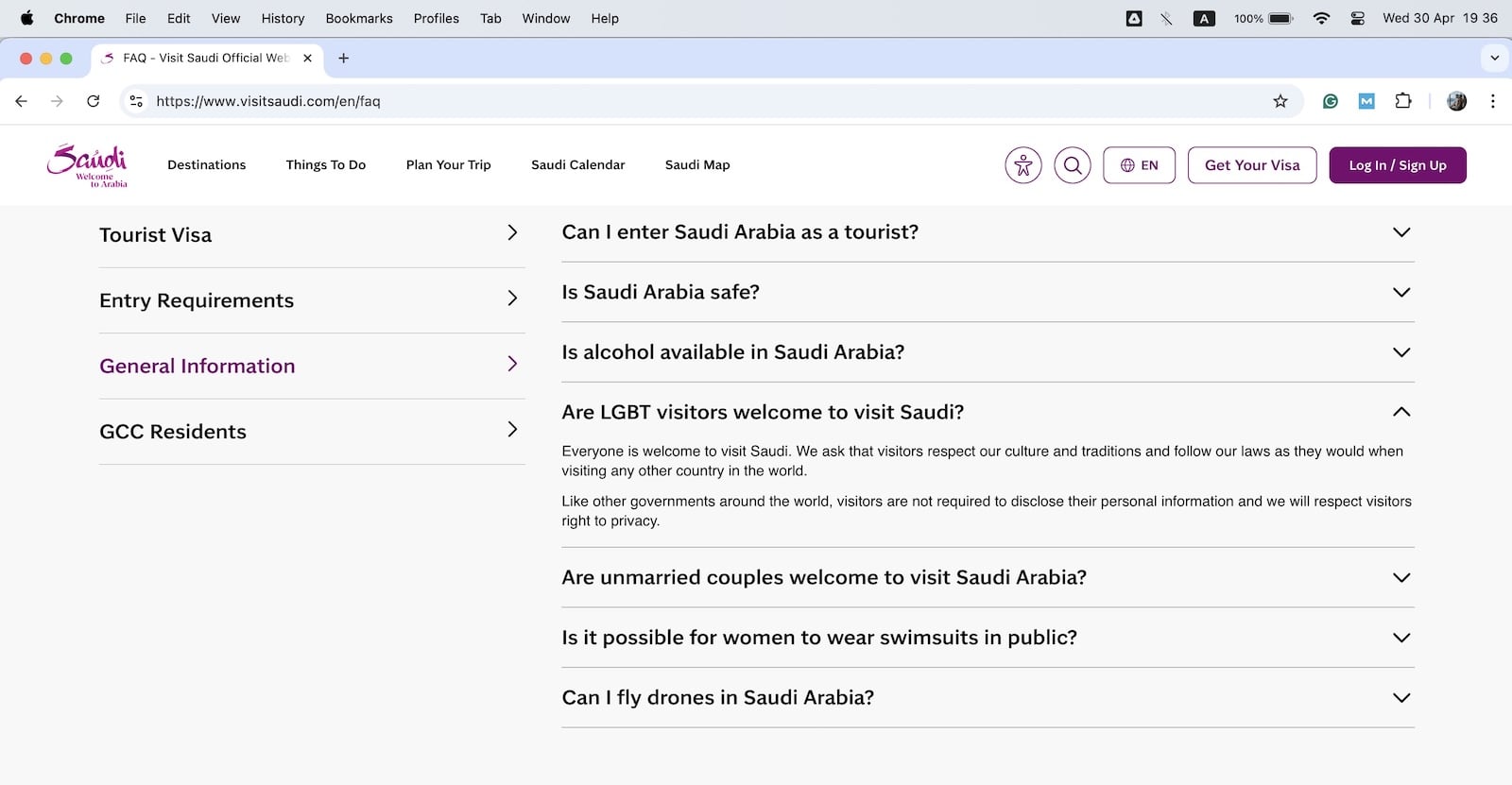The width and height of the screenshot is (1512, 785).
Task: Expand 'Is alcohol available in Saudi Arabia?'
Action: click(x=988, y=352)
